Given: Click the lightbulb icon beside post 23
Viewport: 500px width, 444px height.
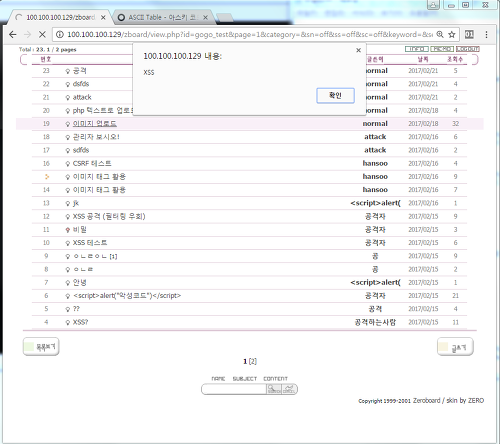Looking at the screenshot, I should tap(68, 71).
